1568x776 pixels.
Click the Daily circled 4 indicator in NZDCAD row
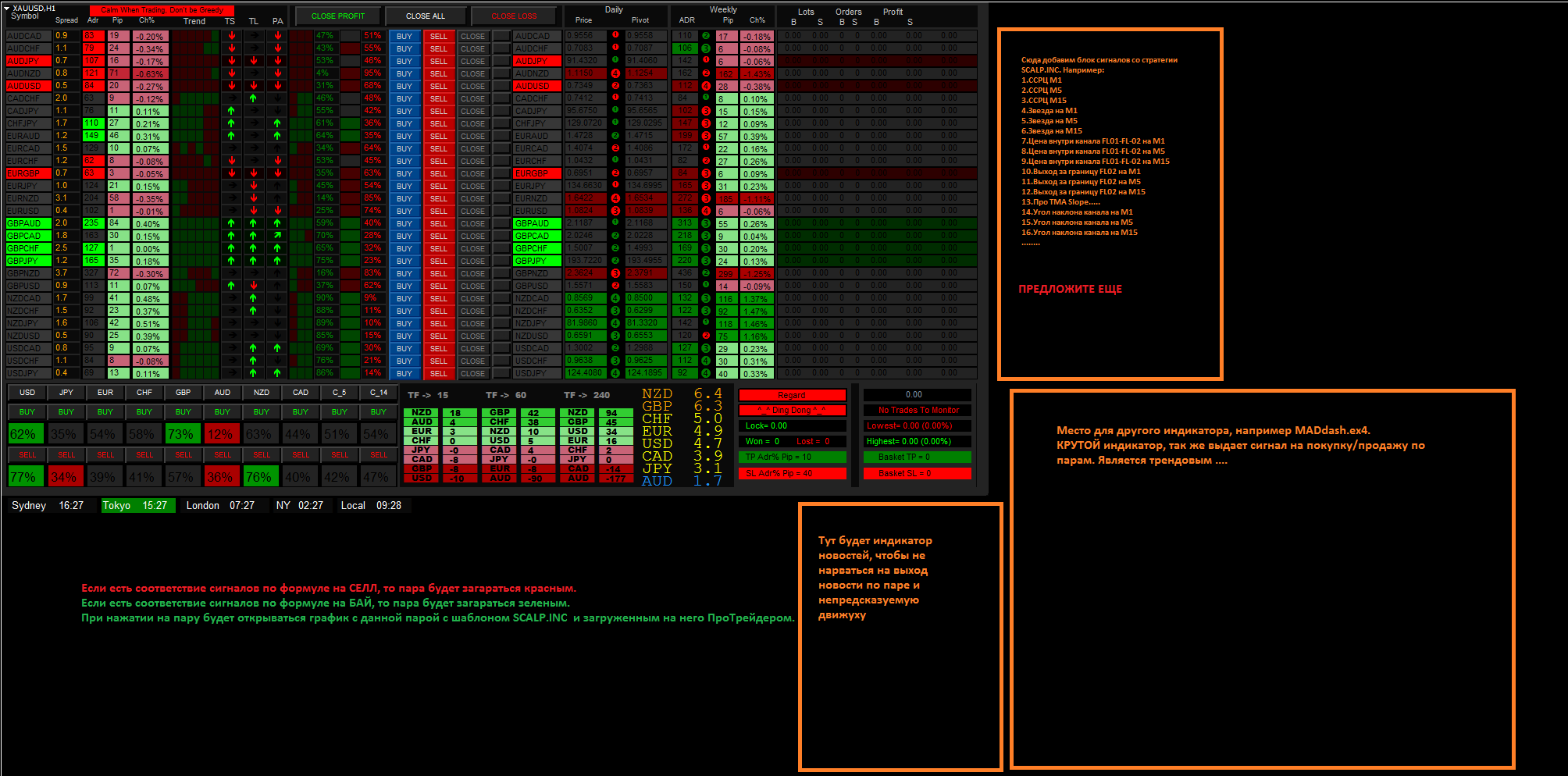point(615,298)
